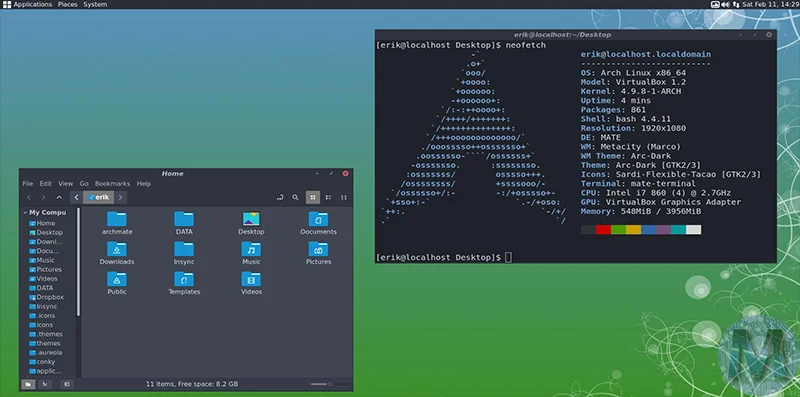
Task: Open the DATA folder in the icon view
Action: coord(184,219)
